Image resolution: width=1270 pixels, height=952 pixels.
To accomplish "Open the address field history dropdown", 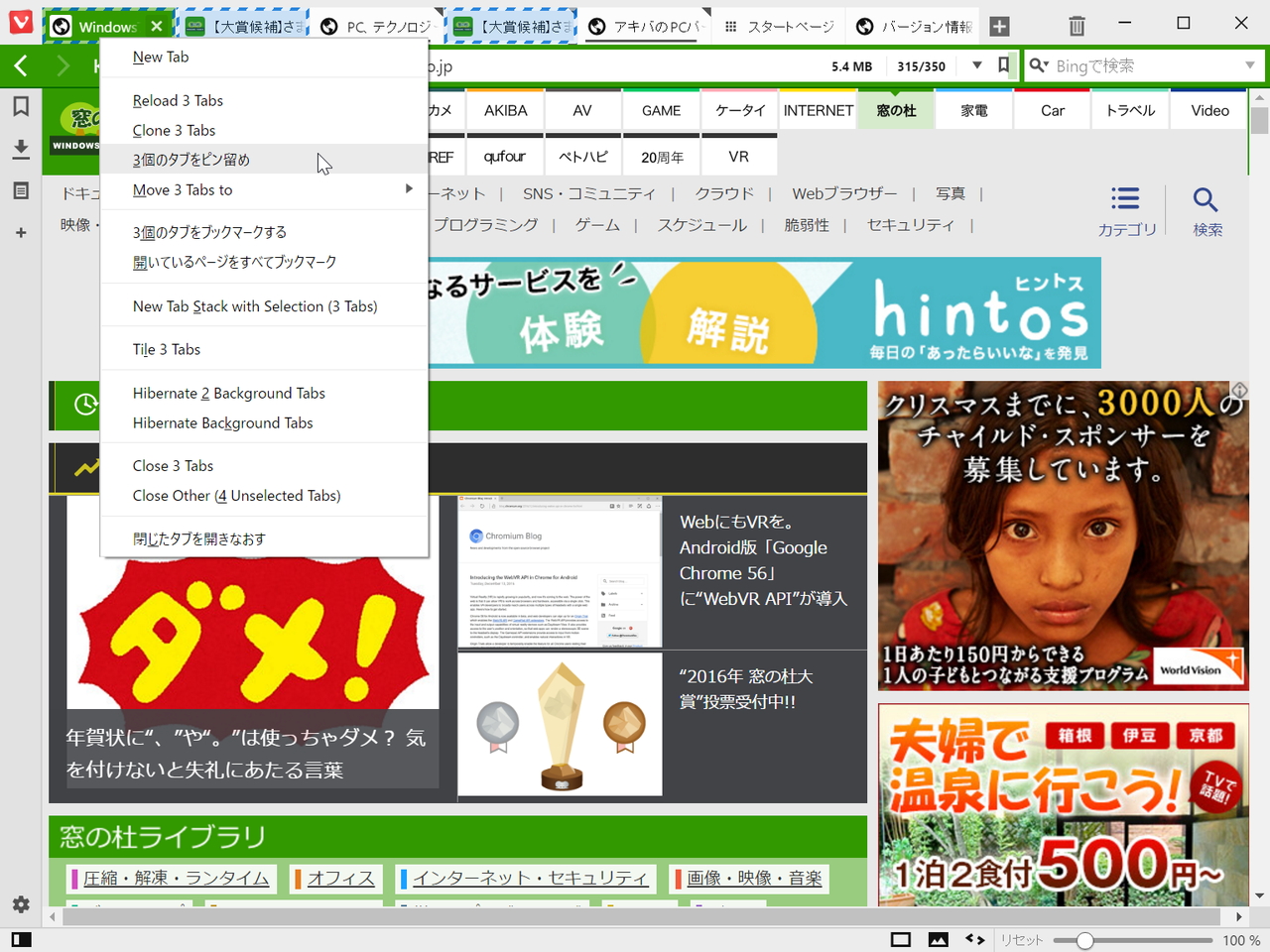I will click(x=976, y=65).
